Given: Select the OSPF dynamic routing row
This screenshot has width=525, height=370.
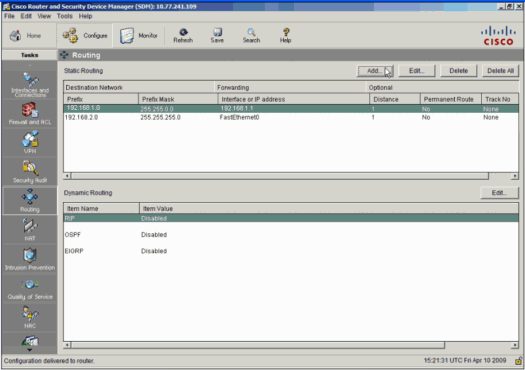Looking at the screenshot, I should point(291,234).
